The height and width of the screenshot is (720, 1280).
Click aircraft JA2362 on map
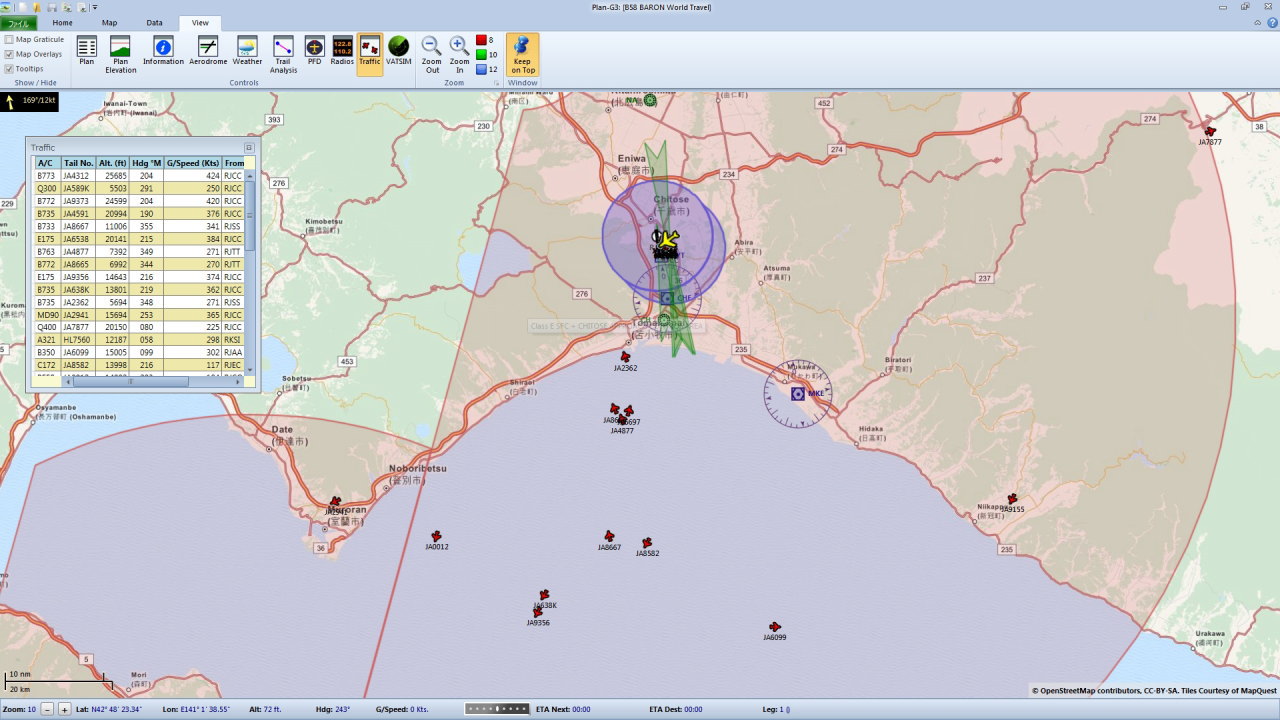625,357
